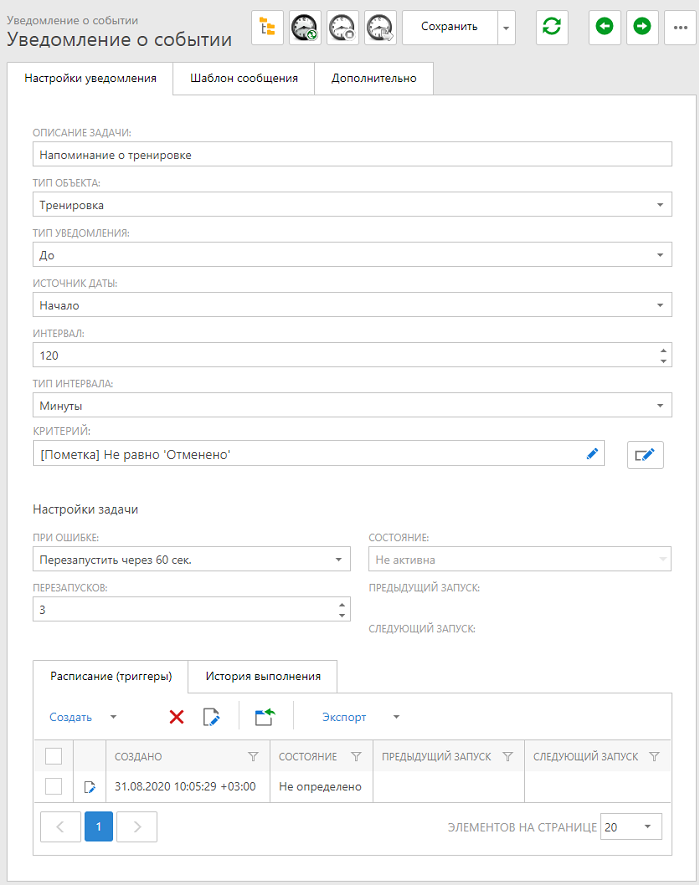
Task: Switch to the Настройки уведомления tab
Action: (90, 78)
